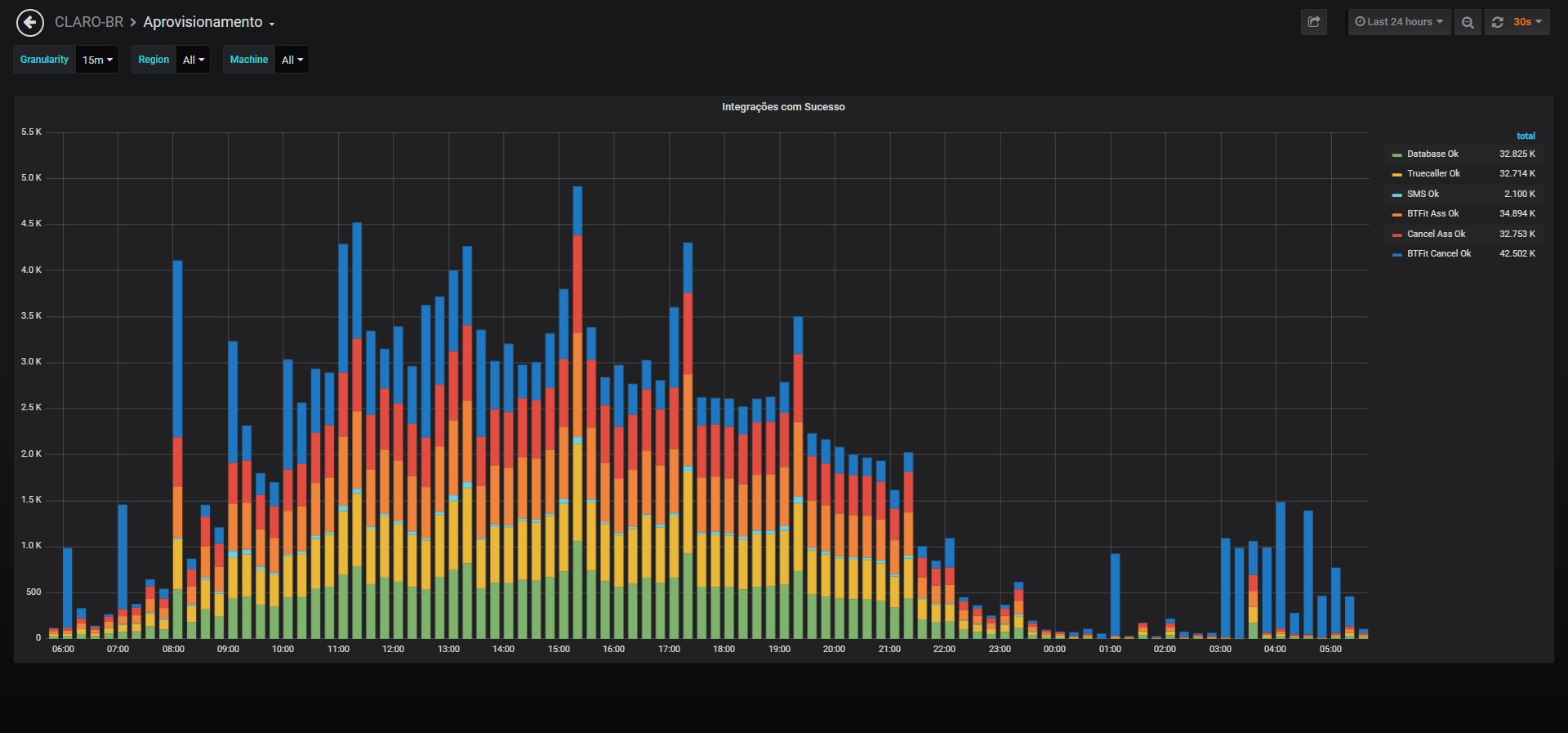This screenshot has height=733, width=1568.
Task: Click the Machine variable label
Action: pyautogui.click(x=249, y=60)
